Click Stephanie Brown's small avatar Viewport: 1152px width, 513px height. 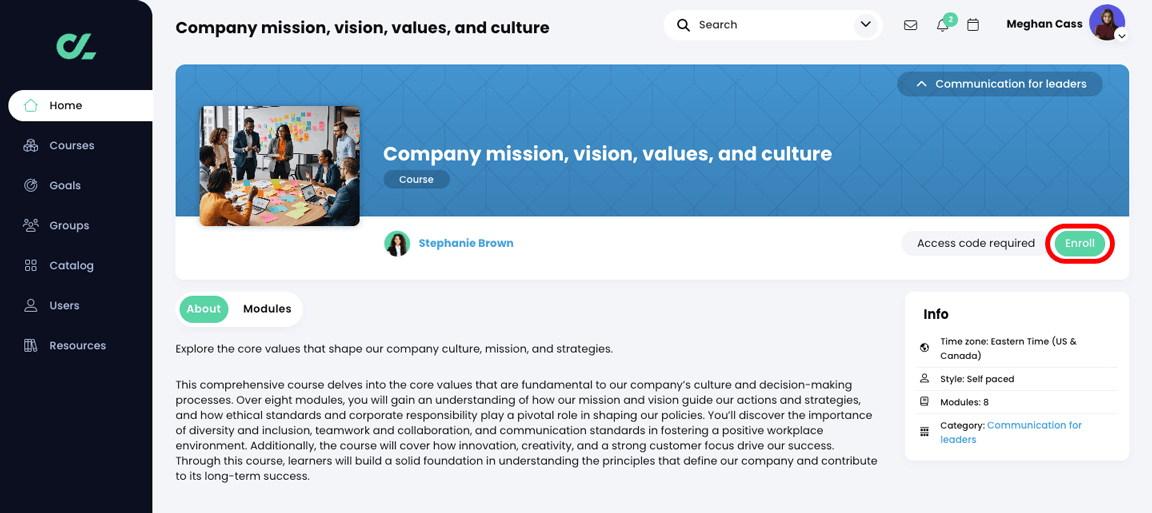coord(397,243)
